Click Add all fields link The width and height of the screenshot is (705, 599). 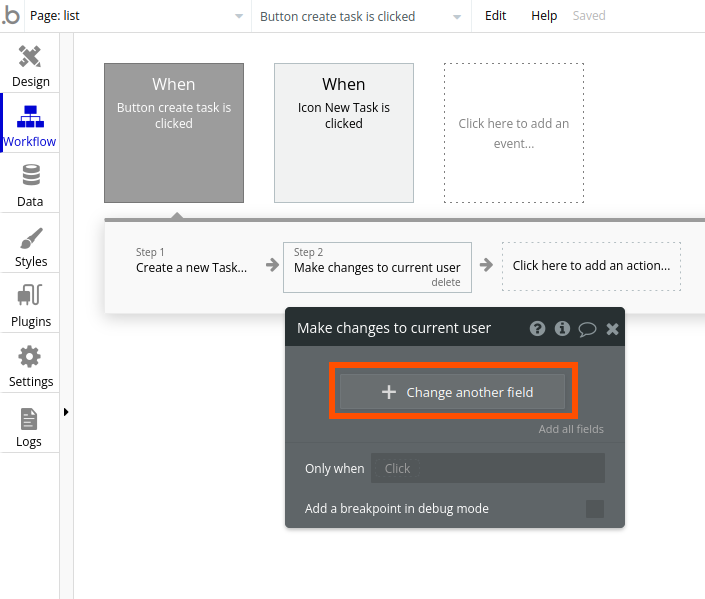click(x=571, y=429)
